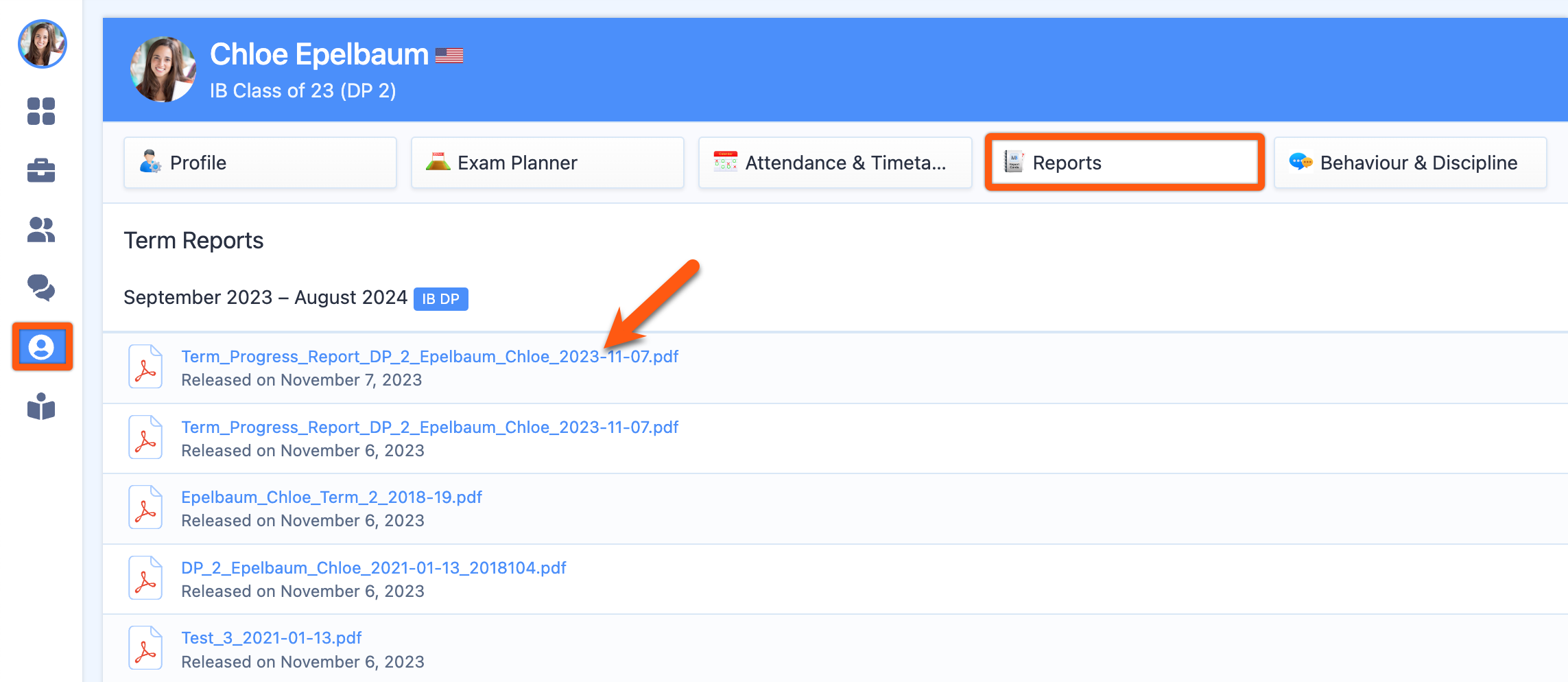Viewport: 1568px width, 682px height.
Task: Click the book reader icon in sidebar
Action: [x=41, y=406]
